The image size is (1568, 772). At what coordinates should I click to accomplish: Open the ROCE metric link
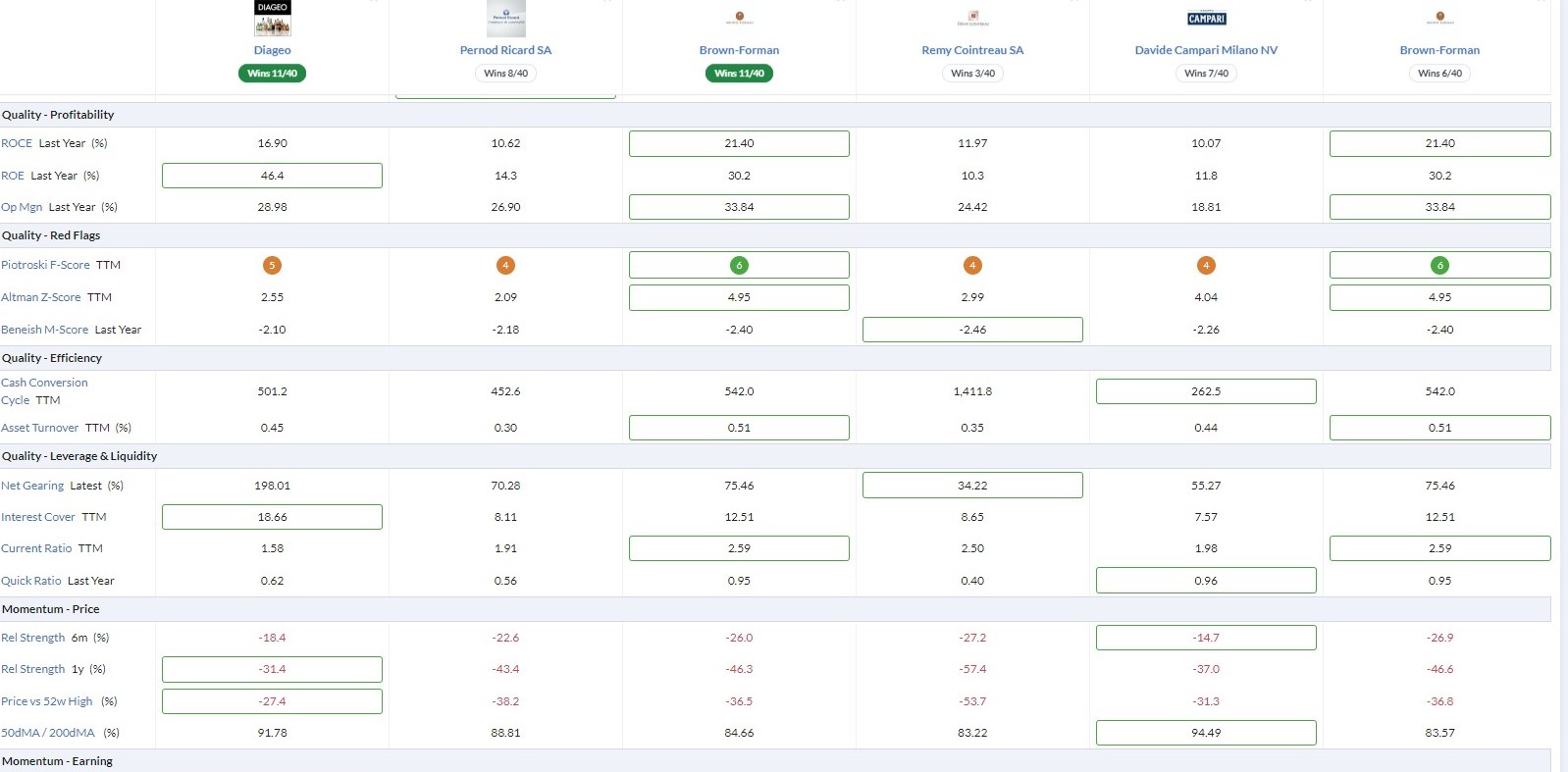(x=17, y=143)
